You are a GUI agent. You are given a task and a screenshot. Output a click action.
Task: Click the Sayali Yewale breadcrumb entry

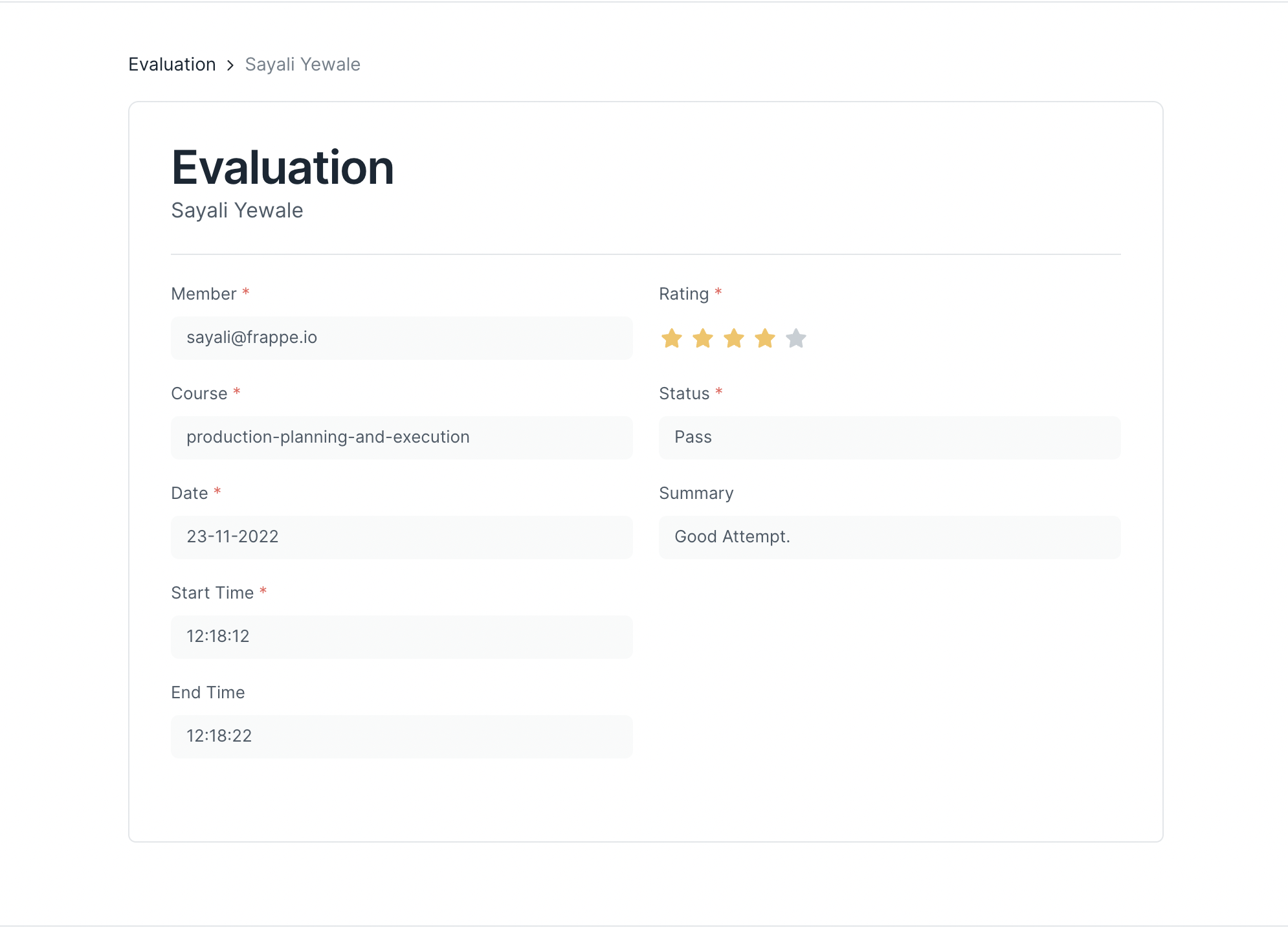pyautogui.click(x=302, y=64)
